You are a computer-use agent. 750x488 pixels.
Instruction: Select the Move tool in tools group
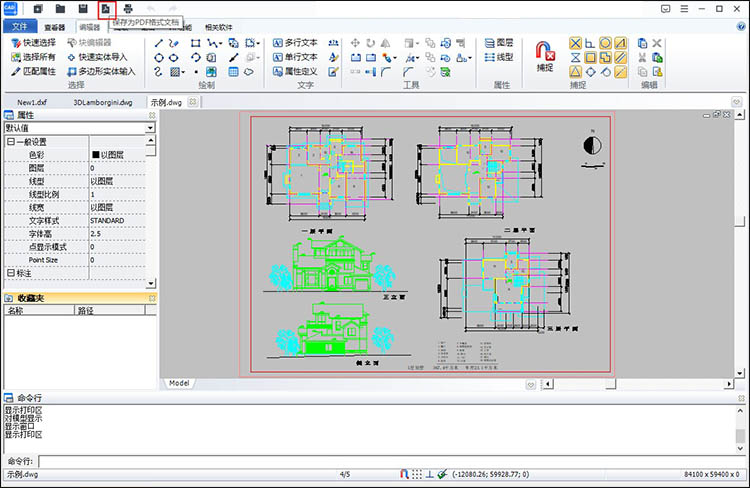tap(355, 43)
